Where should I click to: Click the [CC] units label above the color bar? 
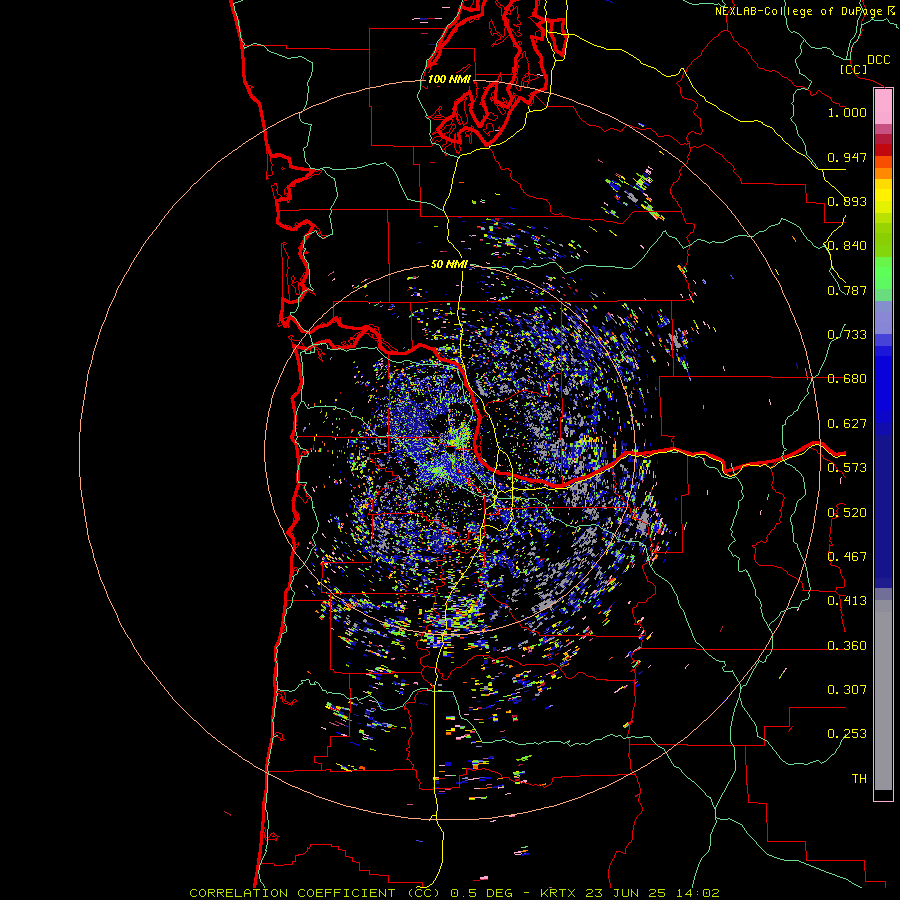click(853, 69)
